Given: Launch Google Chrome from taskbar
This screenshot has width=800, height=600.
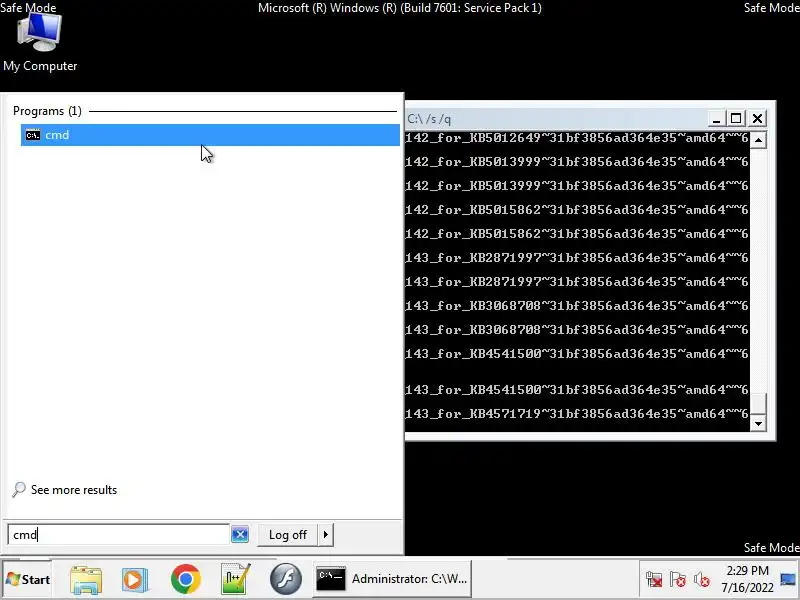Looking at the screenshot, I should click(x=186, y=579).
